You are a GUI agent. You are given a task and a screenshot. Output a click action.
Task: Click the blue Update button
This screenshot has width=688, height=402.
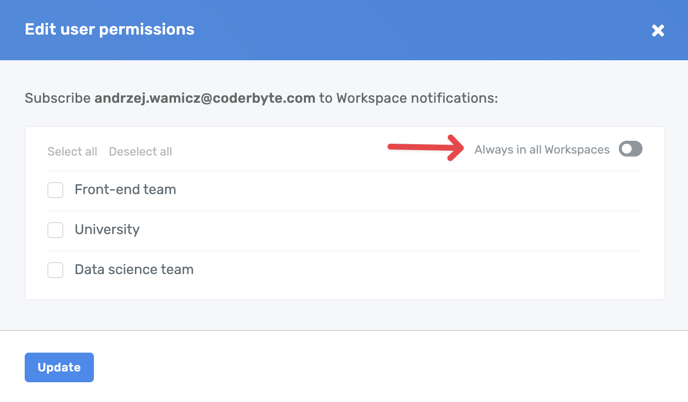[59, 367]
